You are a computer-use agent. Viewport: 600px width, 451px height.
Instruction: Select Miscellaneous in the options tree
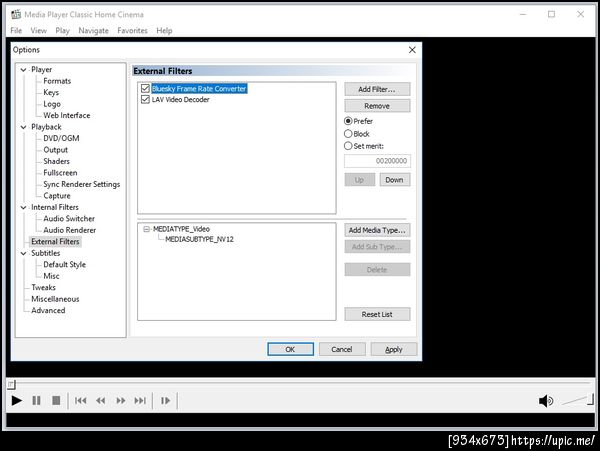(55, 299)
